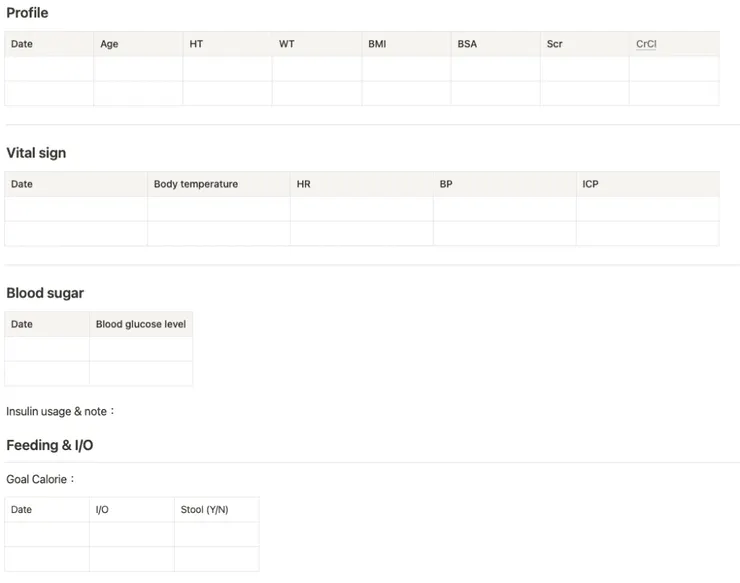Click first empty cell under Blood glucose level
This screenshot has width=740, height=583.
[x=141, y=349]
